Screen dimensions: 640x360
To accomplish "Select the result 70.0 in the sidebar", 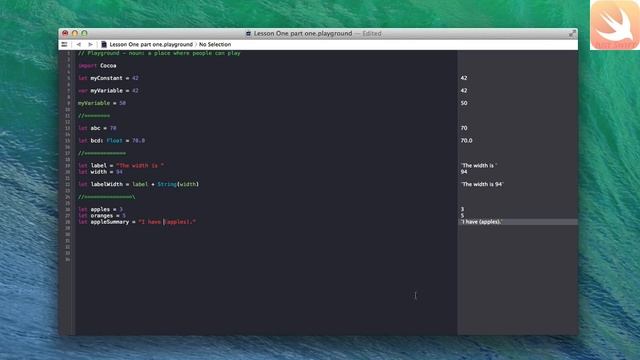I will [466, 140].
